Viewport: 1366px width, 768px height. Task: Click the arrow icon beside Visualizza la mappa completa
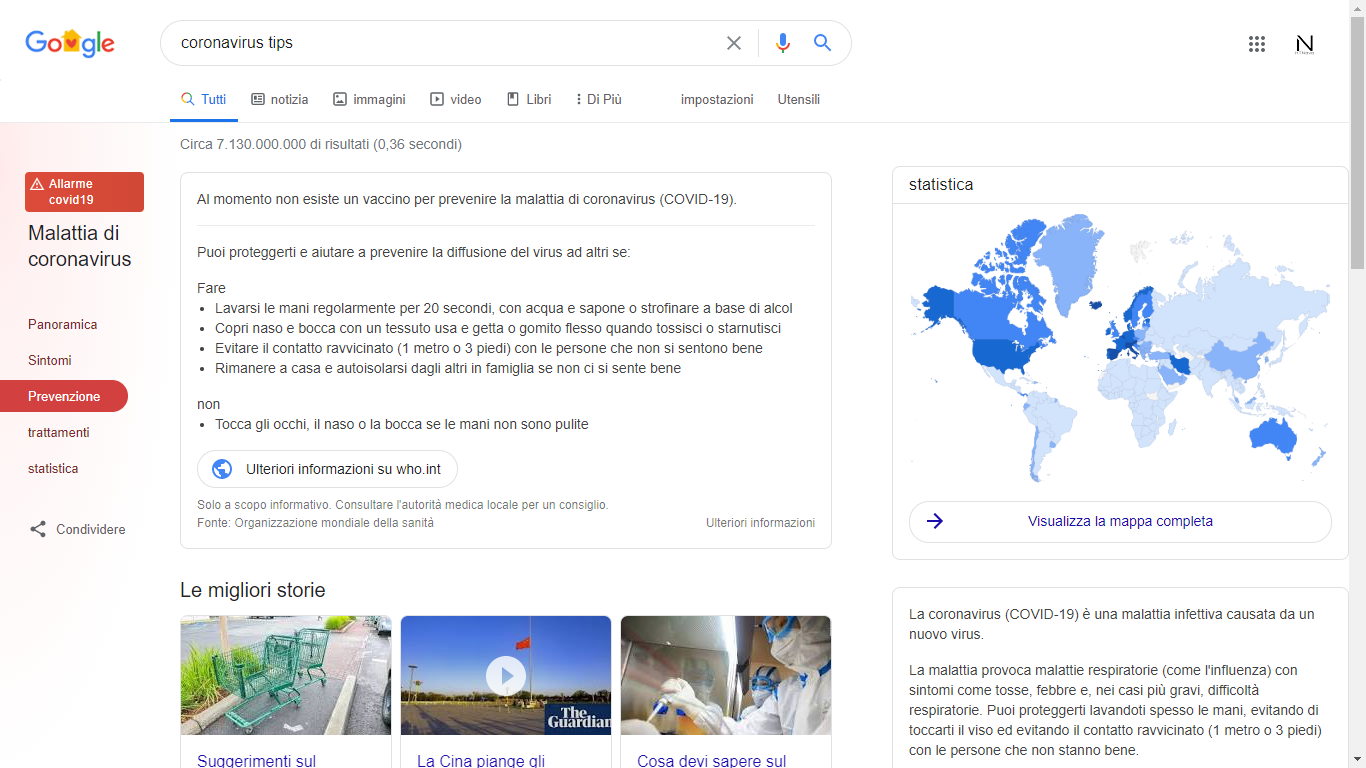(935, 521)
